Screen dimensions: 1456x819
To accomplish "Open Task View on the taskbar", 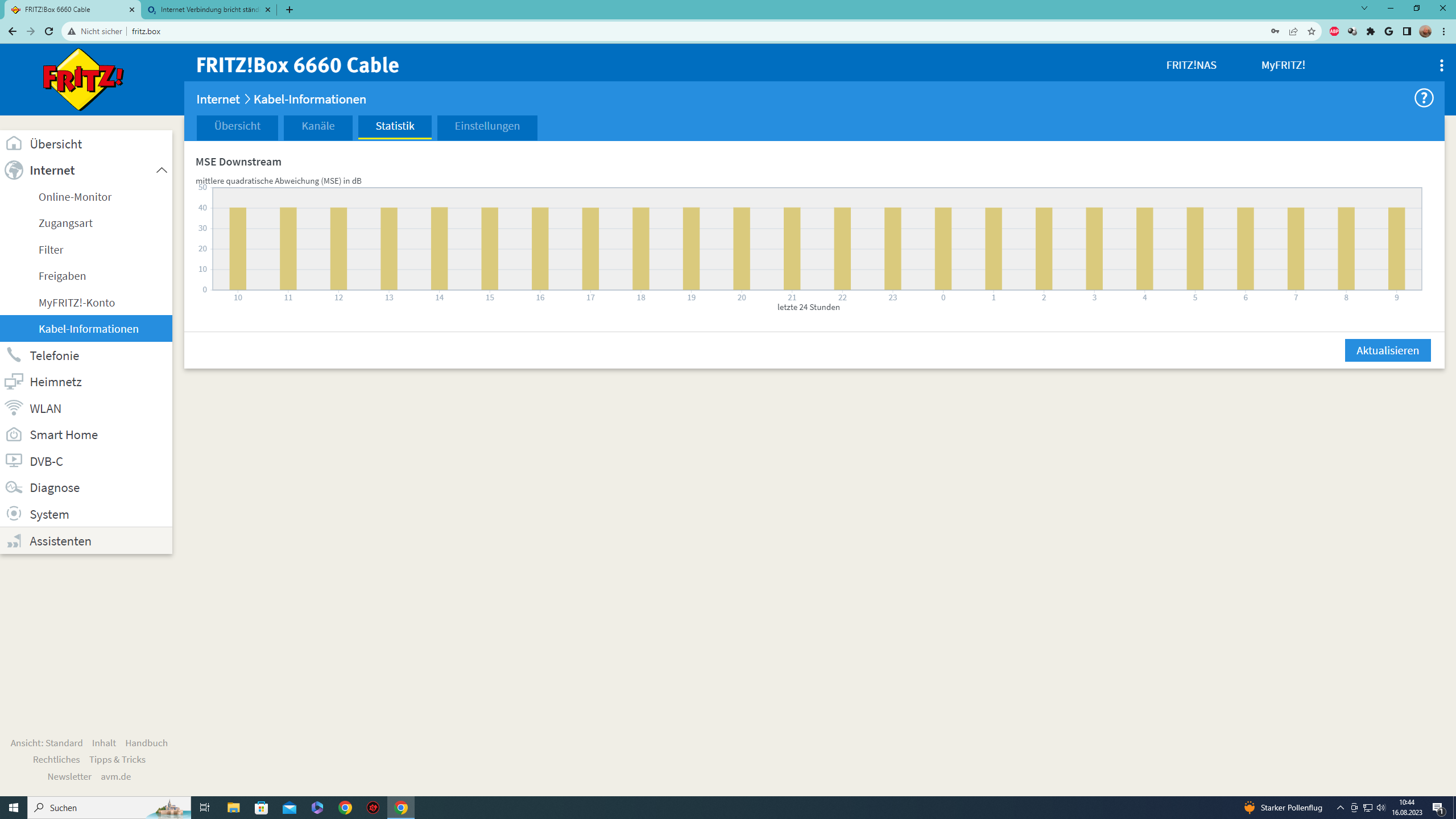I will [x=205, y=808].
